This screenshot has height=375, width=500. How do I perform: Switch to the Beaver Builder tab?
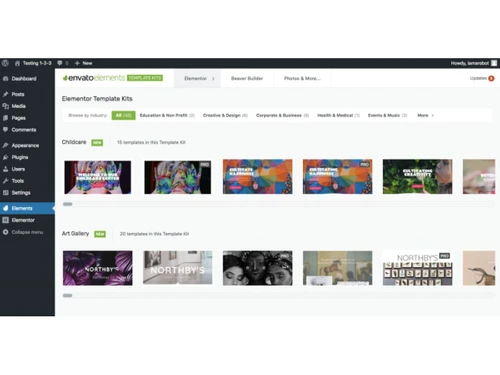coord(247,79)
